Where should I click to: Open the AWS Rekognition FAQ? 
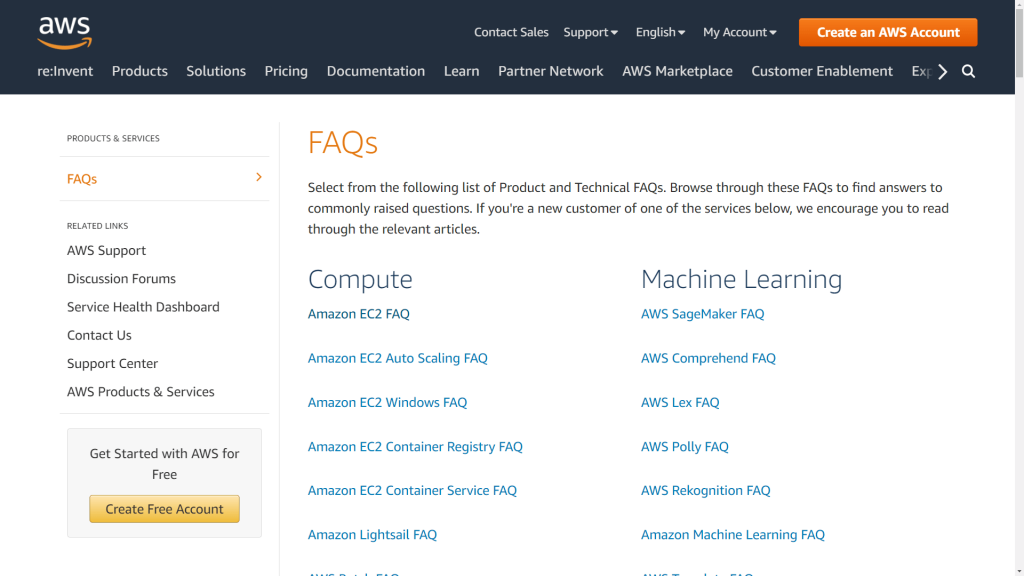coord(705,490)
